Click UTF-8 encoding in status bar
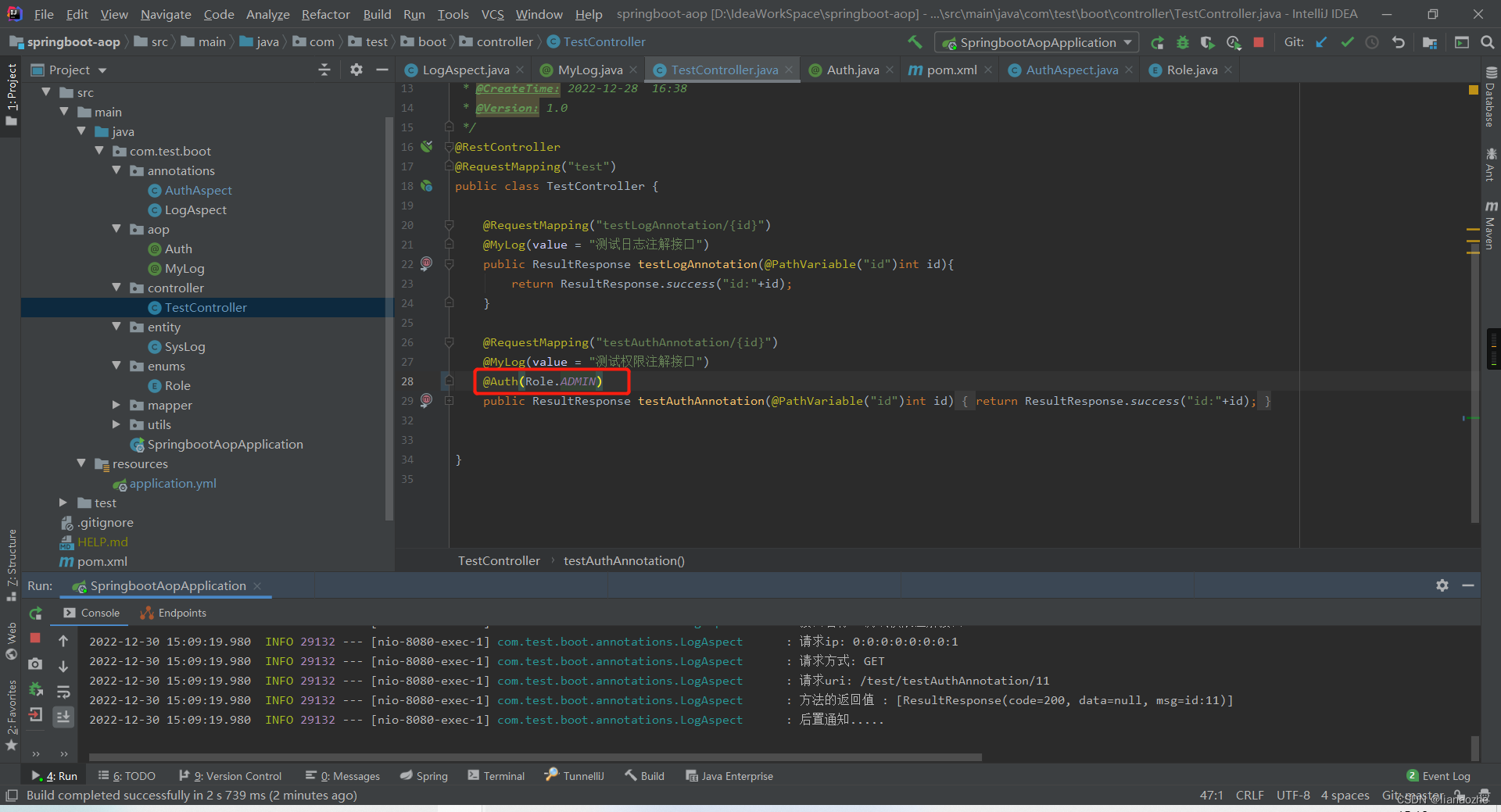Viewport: 1501px width, 812px height. point(1293,796)
